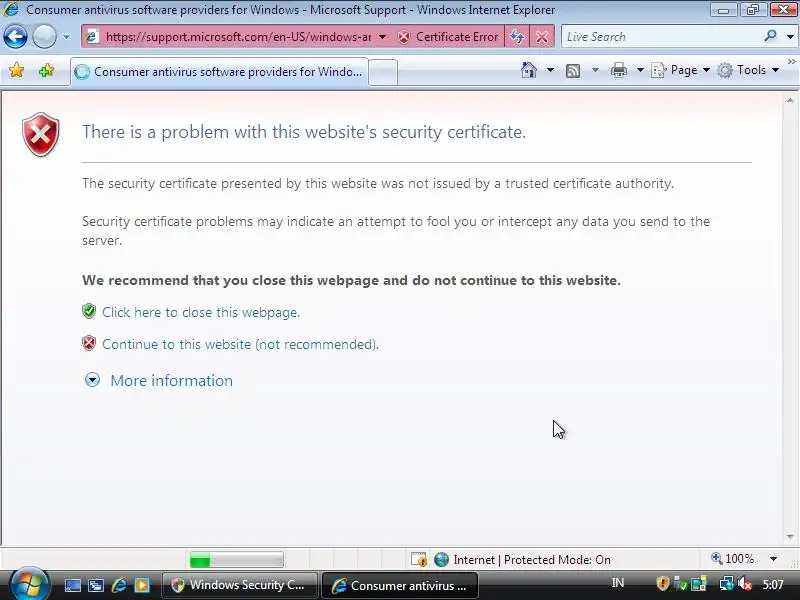Click the RSS Feeds icon
Screen dimensions: 800x600
click(573, 70)
